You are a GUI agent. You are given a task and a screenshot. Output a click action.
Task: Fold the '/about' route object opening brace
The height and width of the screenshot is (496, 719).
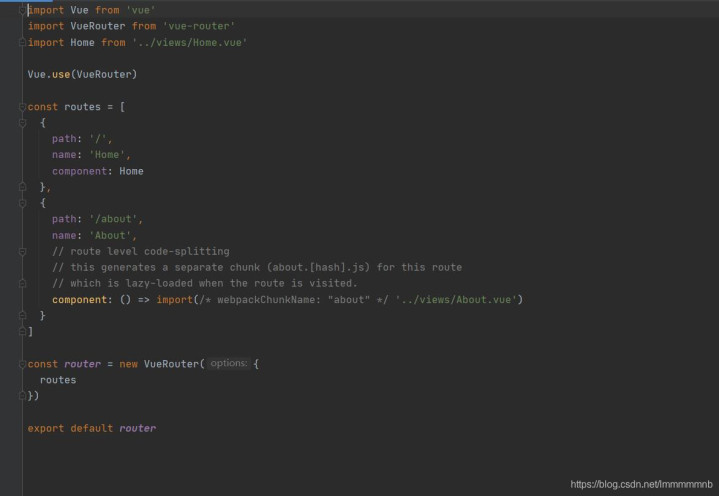22,203
